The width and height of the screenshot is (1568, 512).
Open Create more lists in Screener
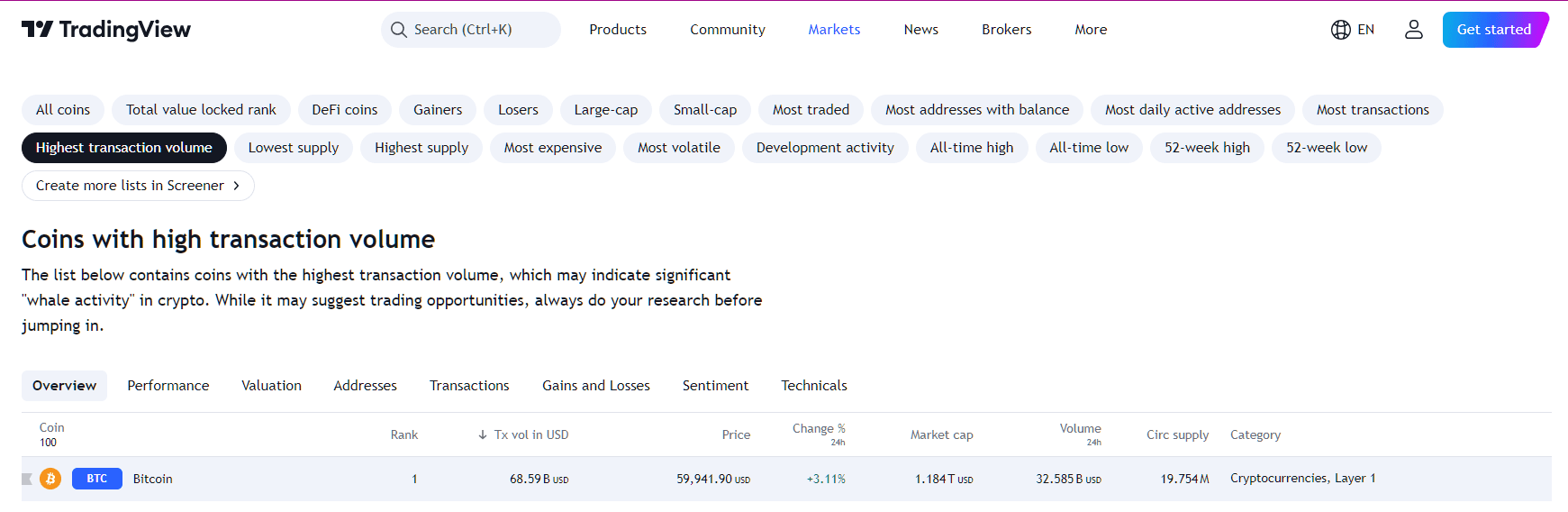click(x=138, y=186)
